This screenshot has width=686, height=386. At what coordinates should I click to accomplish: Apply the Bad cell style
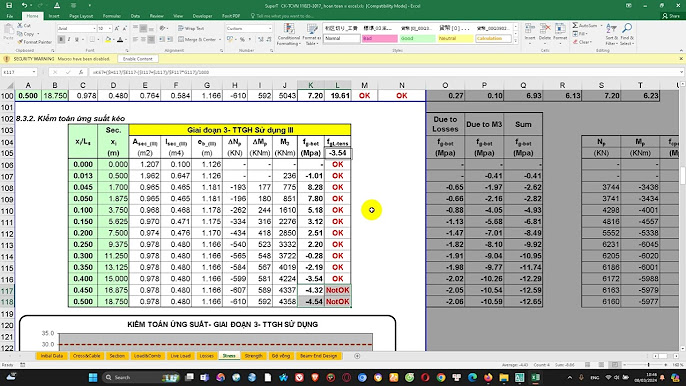[379, 39]
